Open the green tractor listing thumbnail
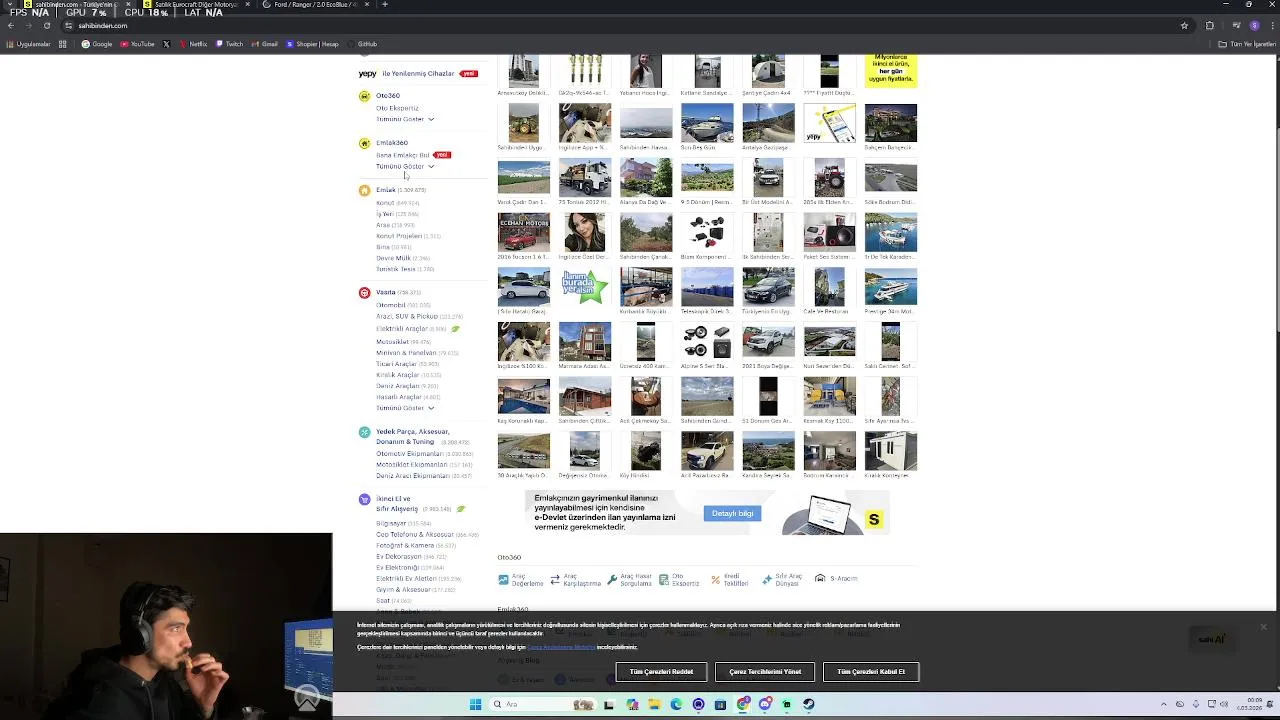 click(524, 123)
